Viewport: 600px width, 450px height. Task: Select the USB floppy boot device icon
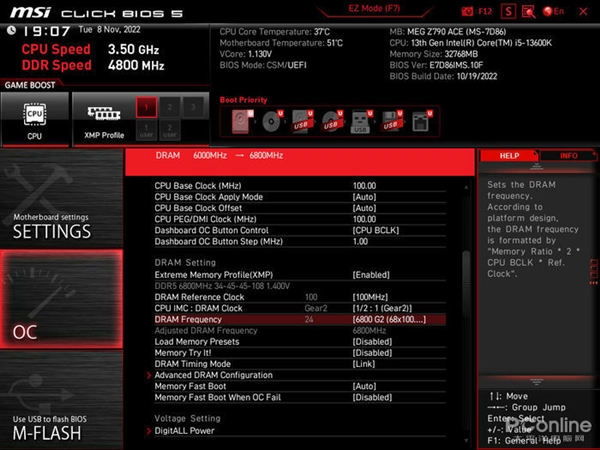tap(391, 121)
